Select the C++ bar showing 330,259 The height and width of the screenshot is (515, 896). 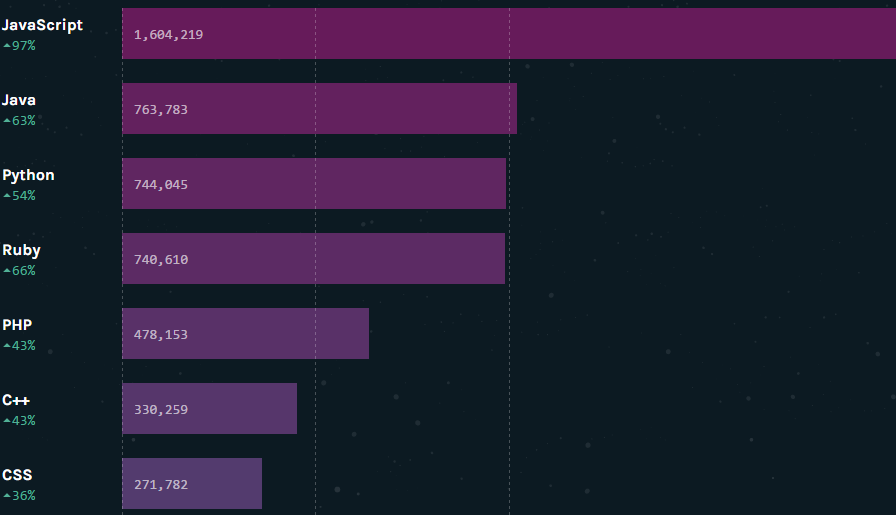[x=209, y=408]
